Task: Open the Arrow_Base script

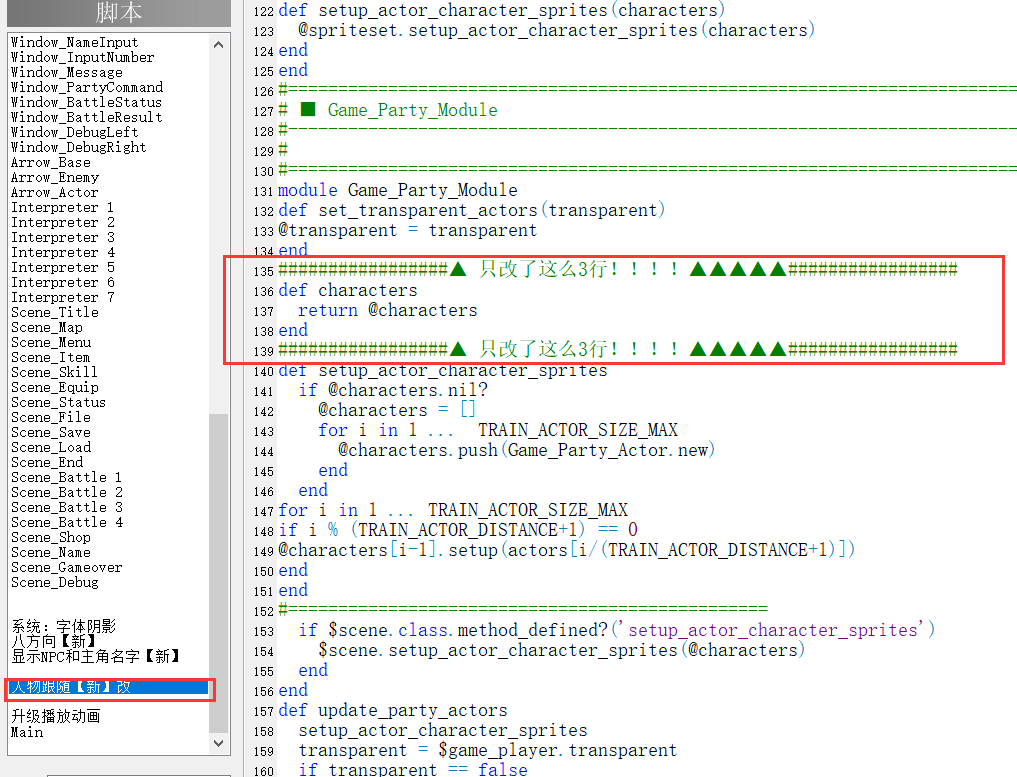Action: (51, 162)
